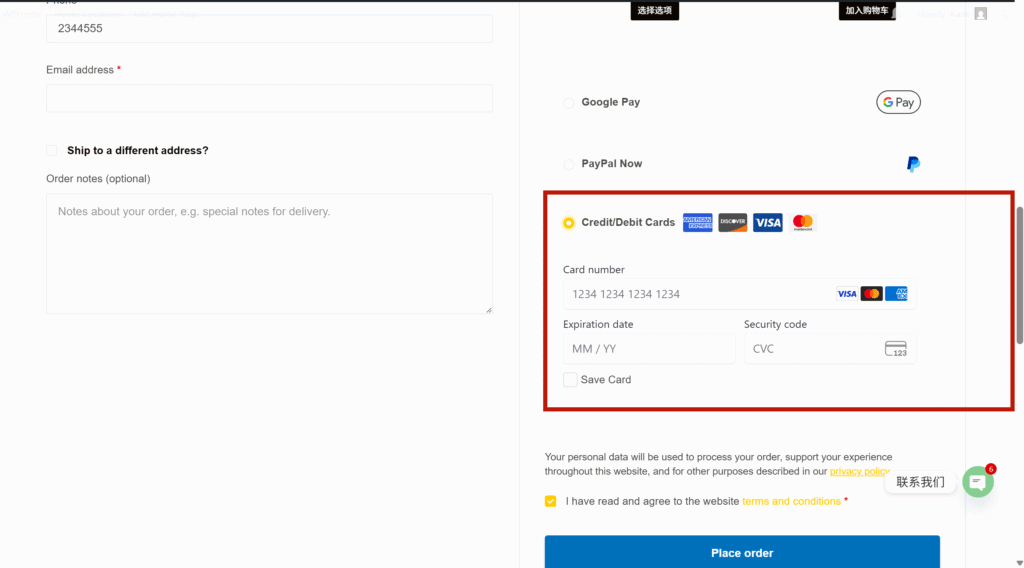The height and width of the screenshot is (568, 1024).
Task: Click the CVC card icon in Security code
Action: (x=895, y=349)
